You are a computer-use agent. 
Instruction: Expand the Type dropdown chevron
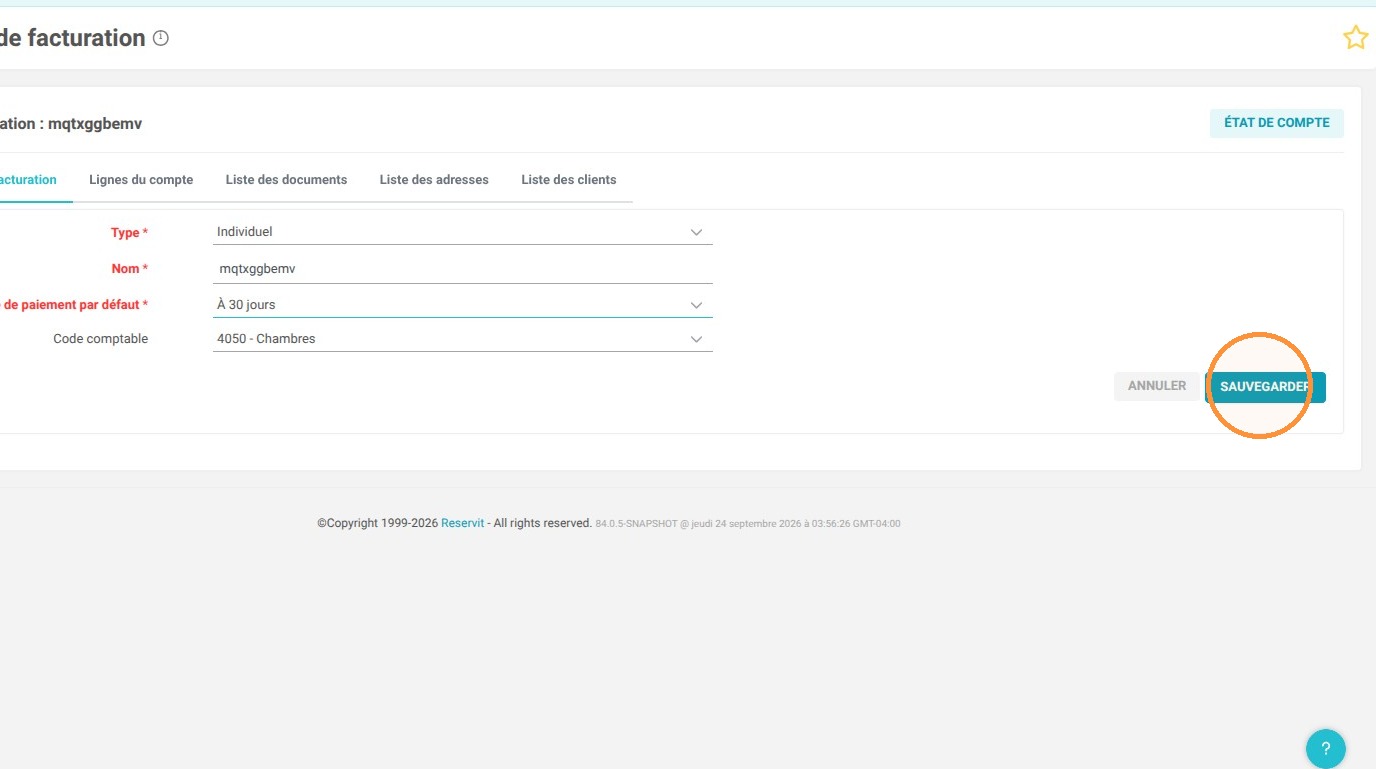point(697,232)
